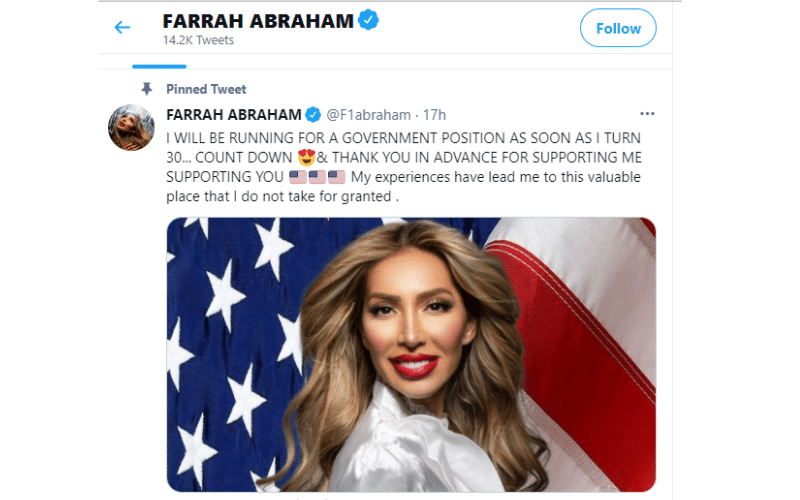The width and height of the screenshot is (800, 500).
Task: Open Farrah Abraham's round profile avatar
Action: tap(131, 128)
